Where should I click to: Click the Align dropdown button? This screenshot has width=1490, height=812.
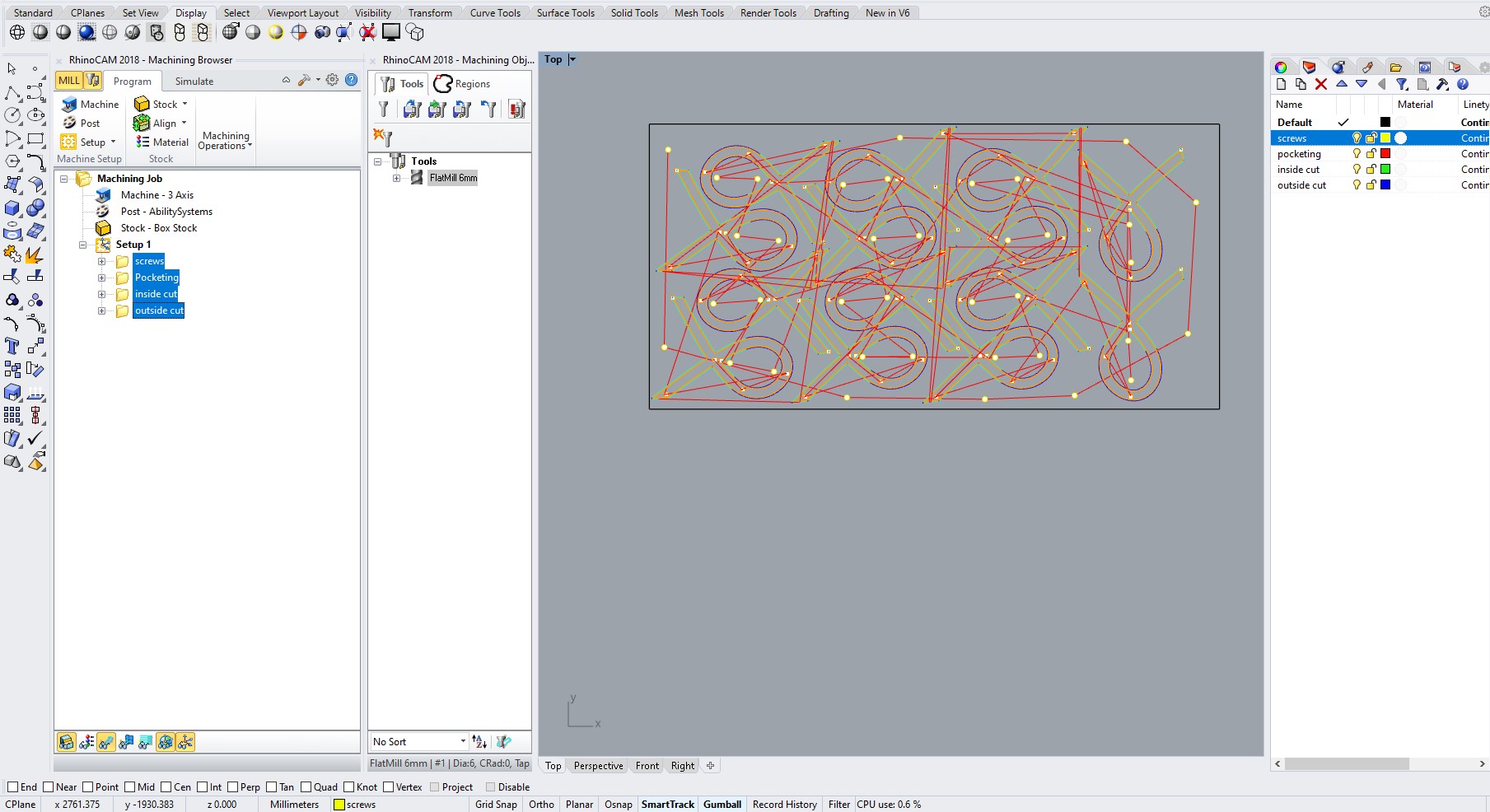pyautogui.click(x=161, y=123)
